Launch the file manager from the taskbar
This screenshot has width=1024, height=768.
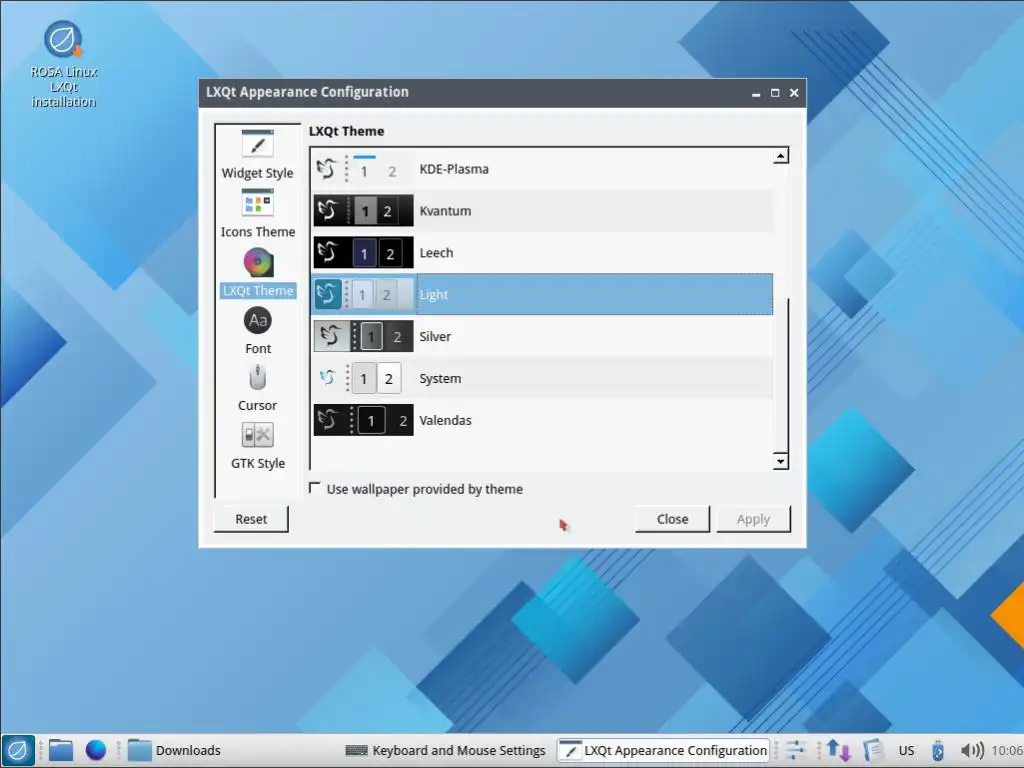click(x=61, y=750)
